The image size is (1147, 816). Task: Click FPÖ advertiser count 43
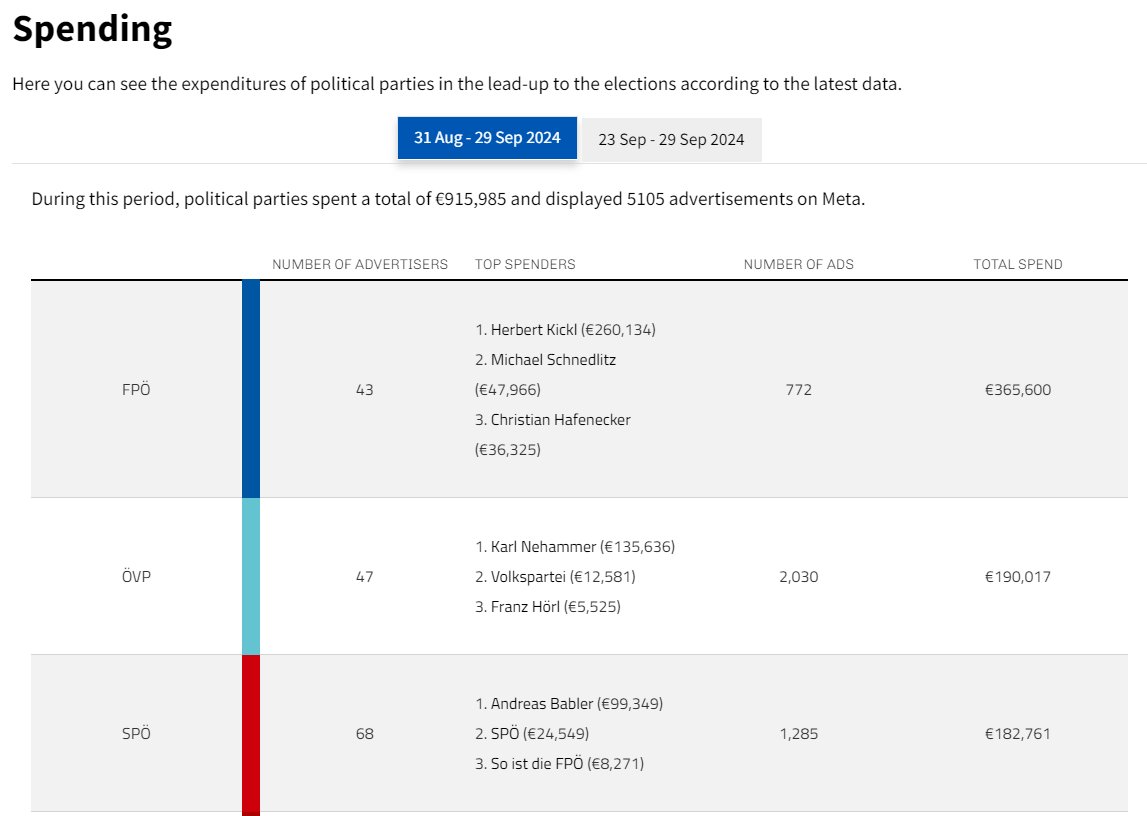364,390
